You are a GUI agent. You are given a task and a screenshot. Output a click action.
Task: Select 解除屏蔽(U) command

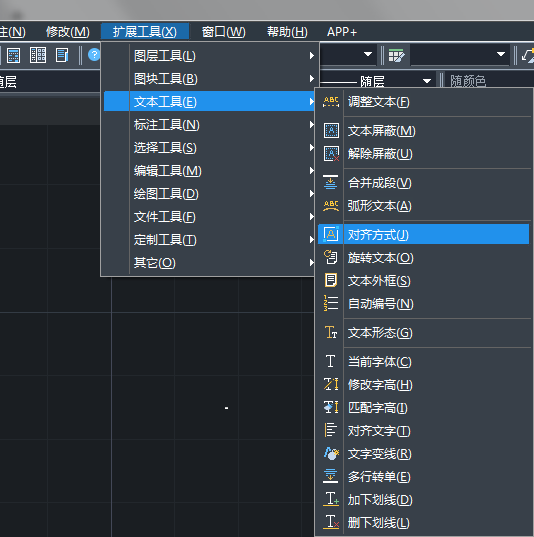point(424,153)
